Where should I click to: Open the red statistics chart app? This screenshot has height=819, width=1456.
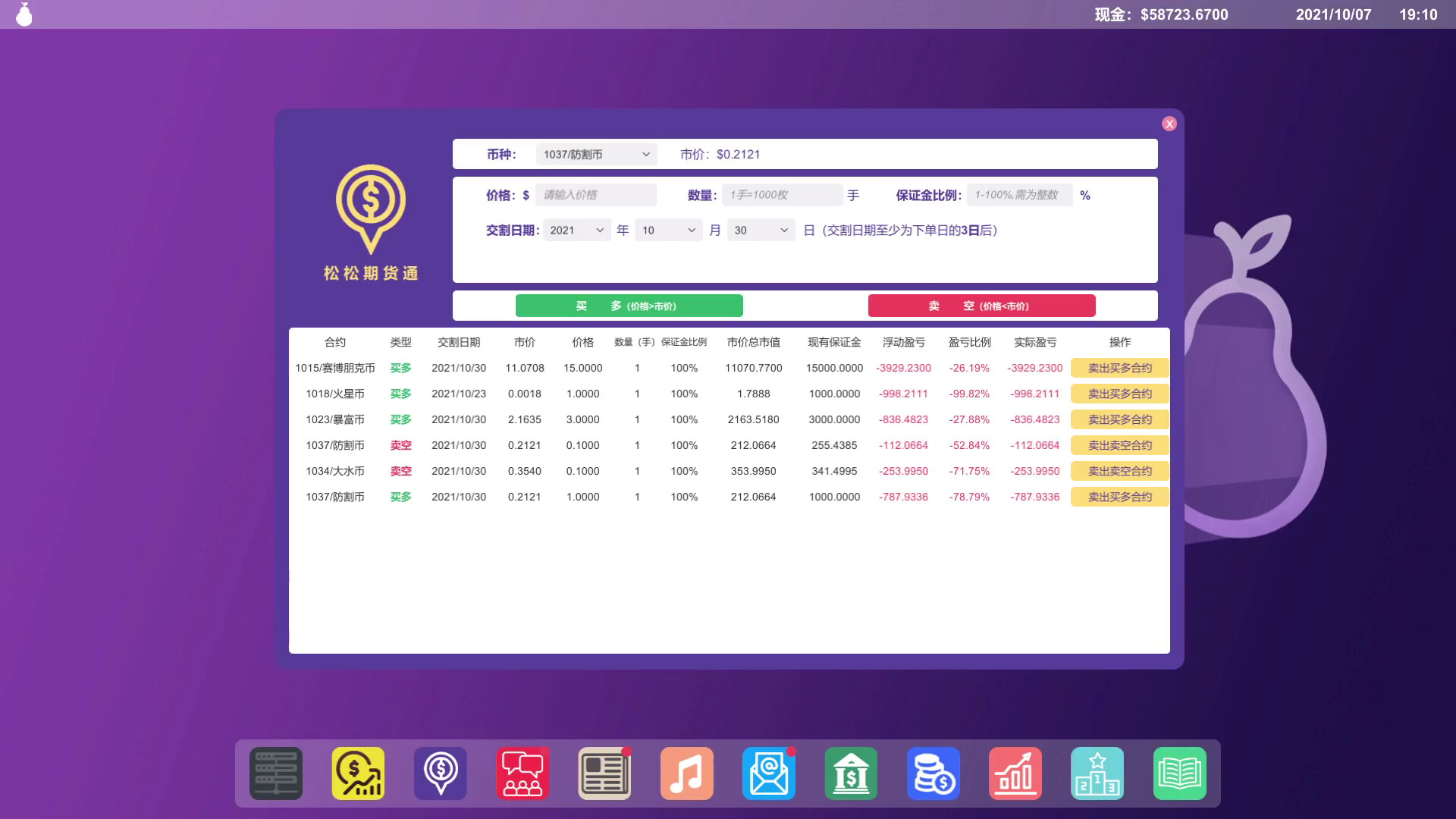tap(1015, 773)
